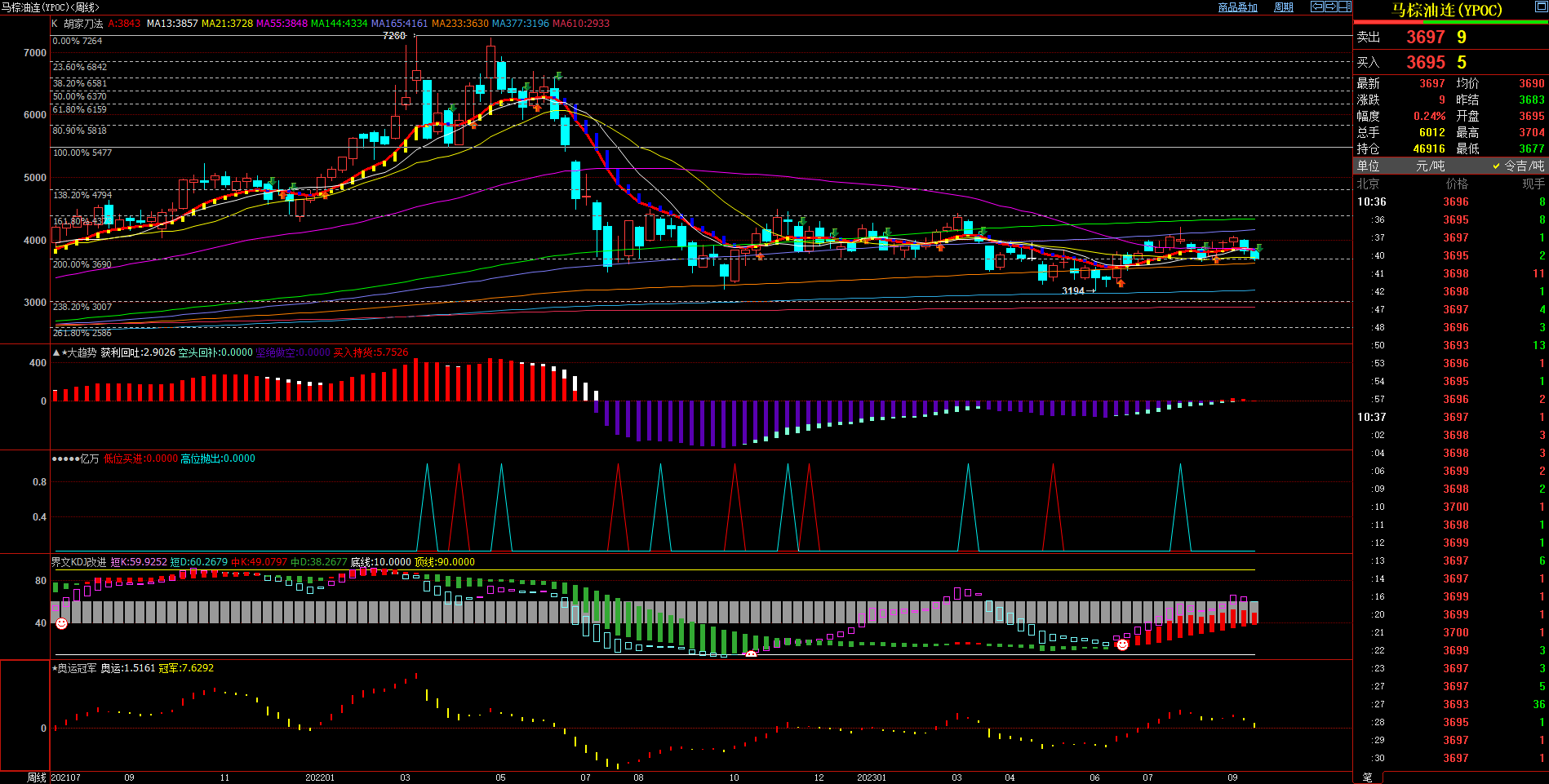Click the red smiley marker near 202306
Image resolution: width=1549 pixels, height=784 pixels.
(x=1122, y=644)
